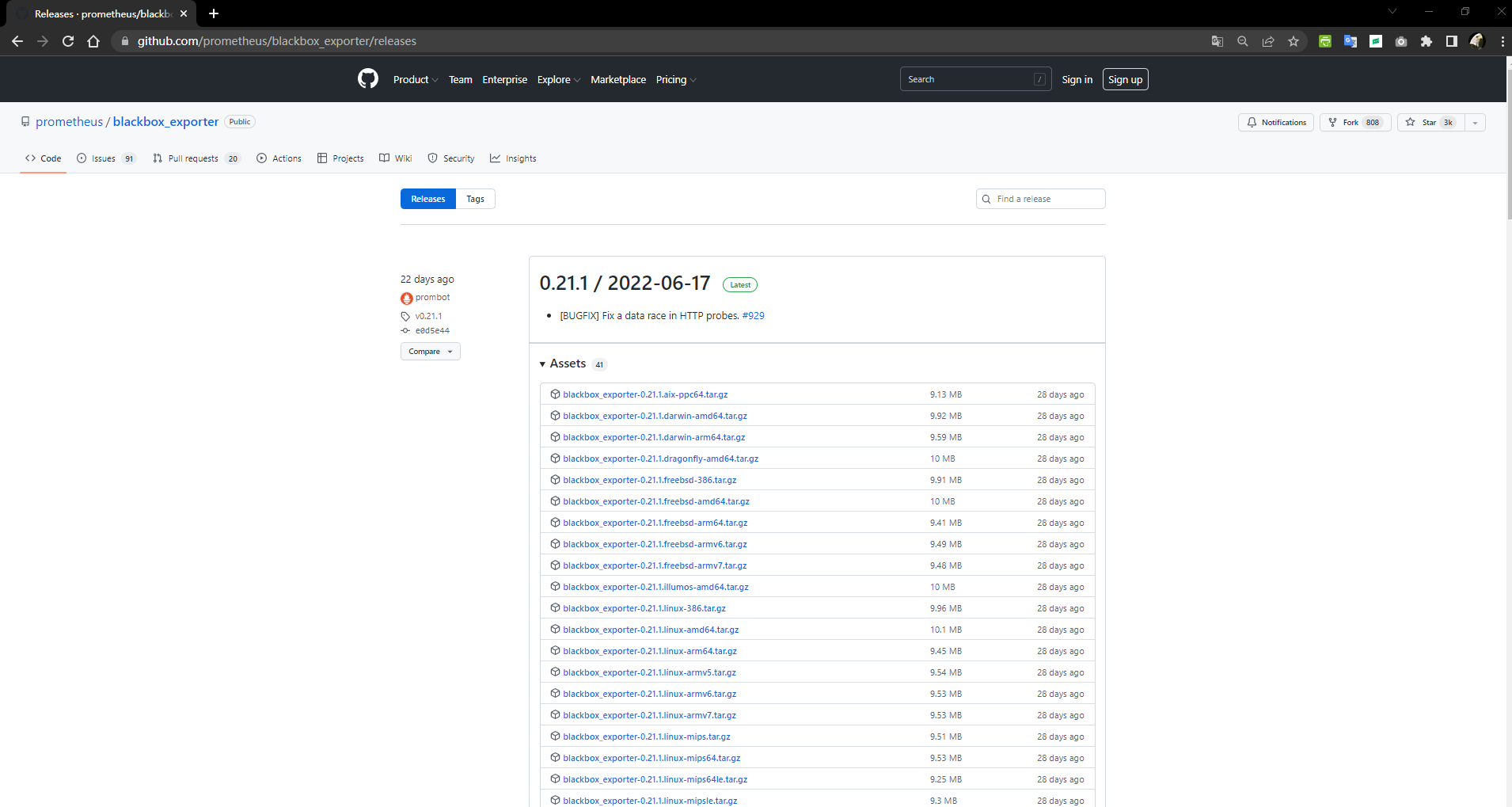Switch to the Tags view
The width and height of the screenshot is (1512, 807).
tap(475, 199)
